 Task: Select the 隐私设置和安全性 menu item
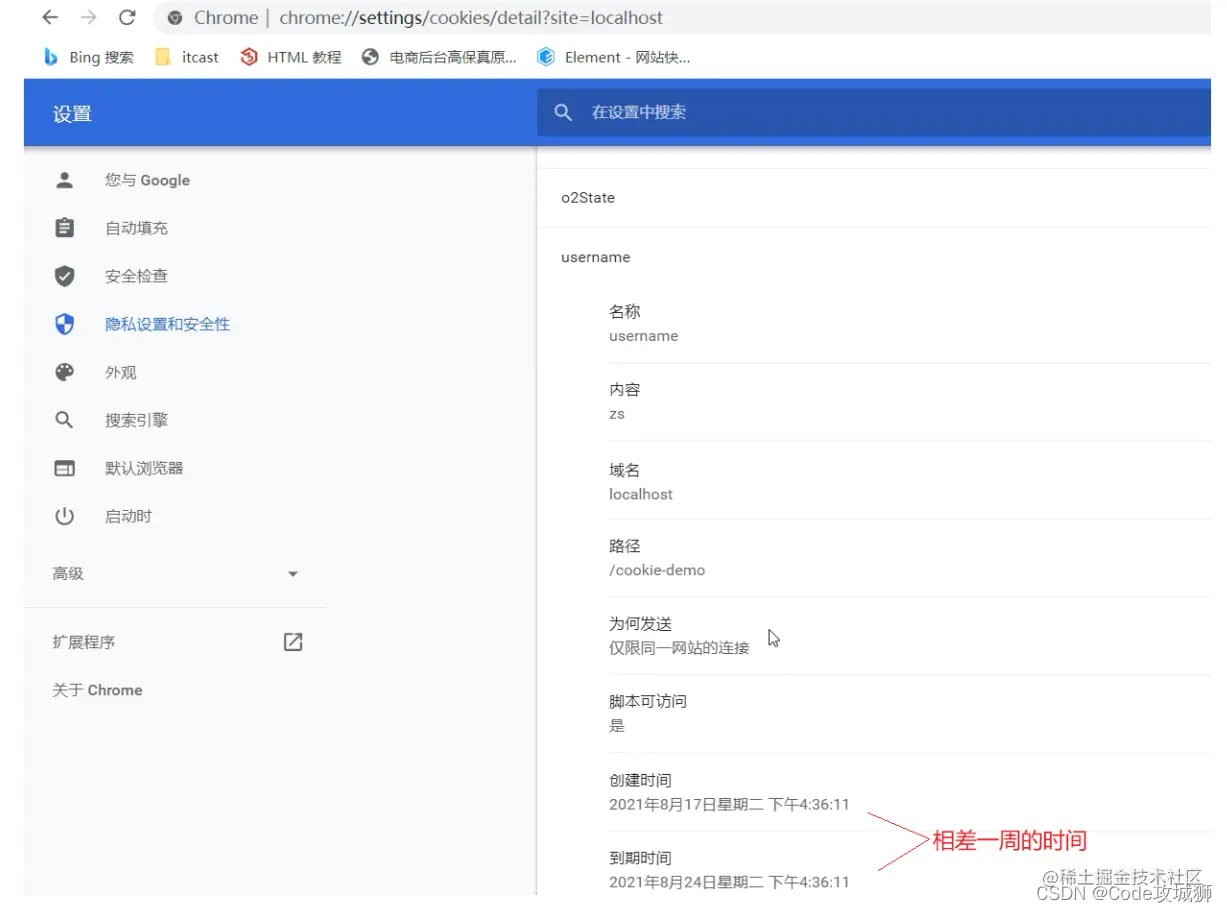tap(167, 324)
